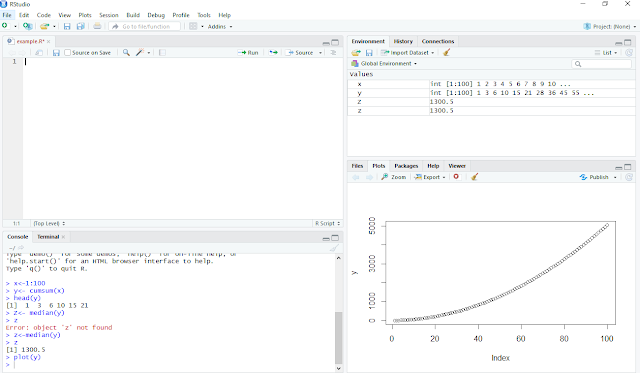Image resolution: width=640 pixels, height=373 pixels.
Task: Click the Re-run previous code icon
Action: coord(273,53)
